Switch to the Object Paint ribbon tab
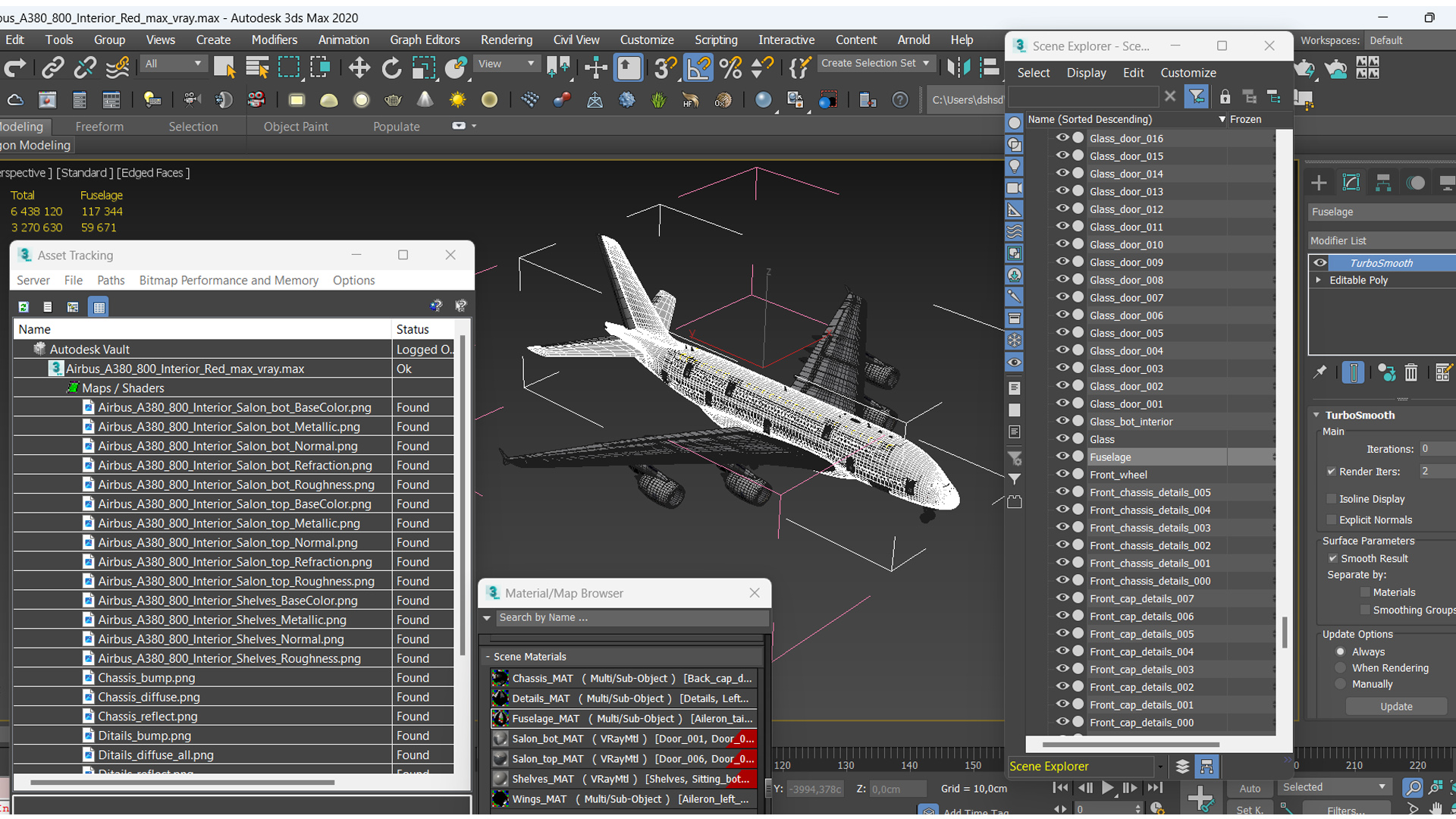The width and height of the screenshot is (1456, 819). [296, 127]
